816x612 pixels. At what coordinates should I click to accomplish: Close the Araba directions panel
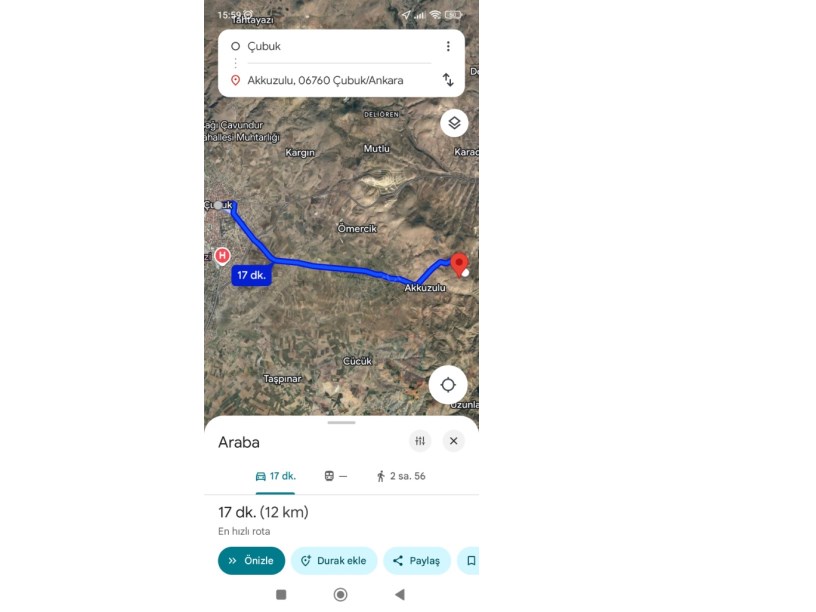[x=453, y=441]
